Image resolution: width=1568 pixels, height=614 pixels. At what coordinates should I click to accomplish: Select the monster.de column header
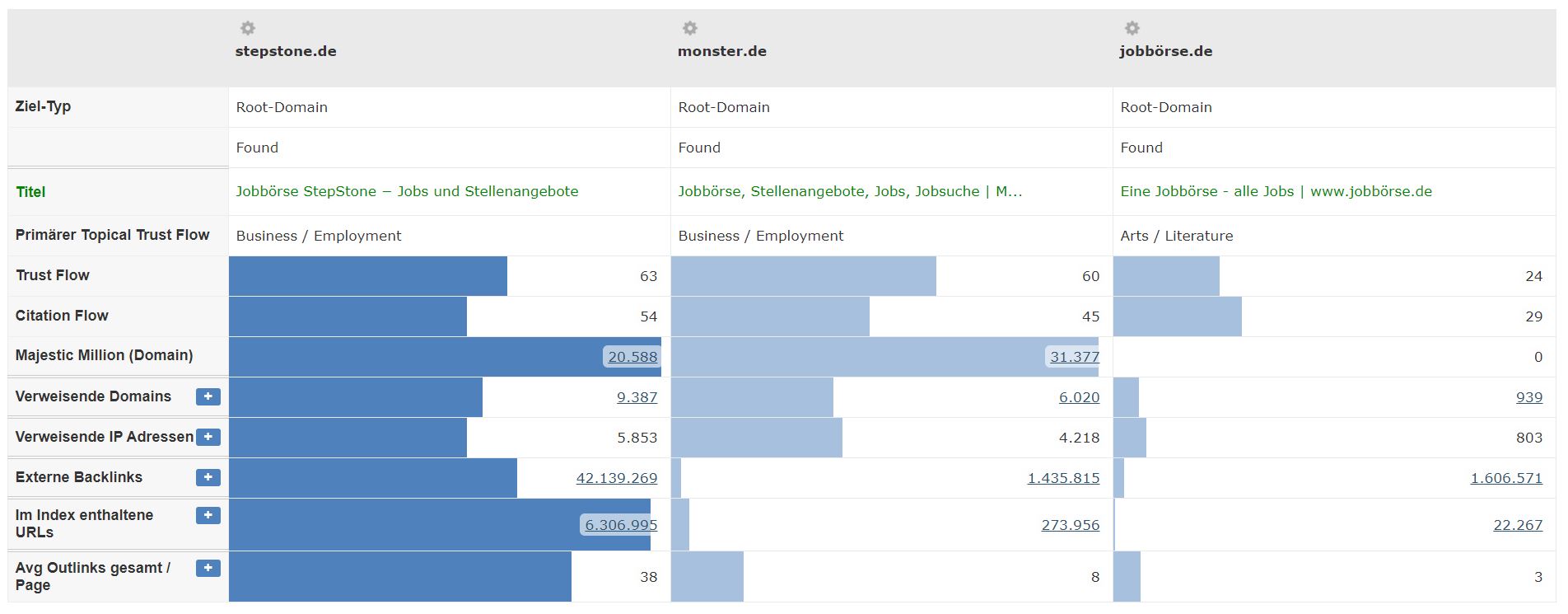[722, 51]
